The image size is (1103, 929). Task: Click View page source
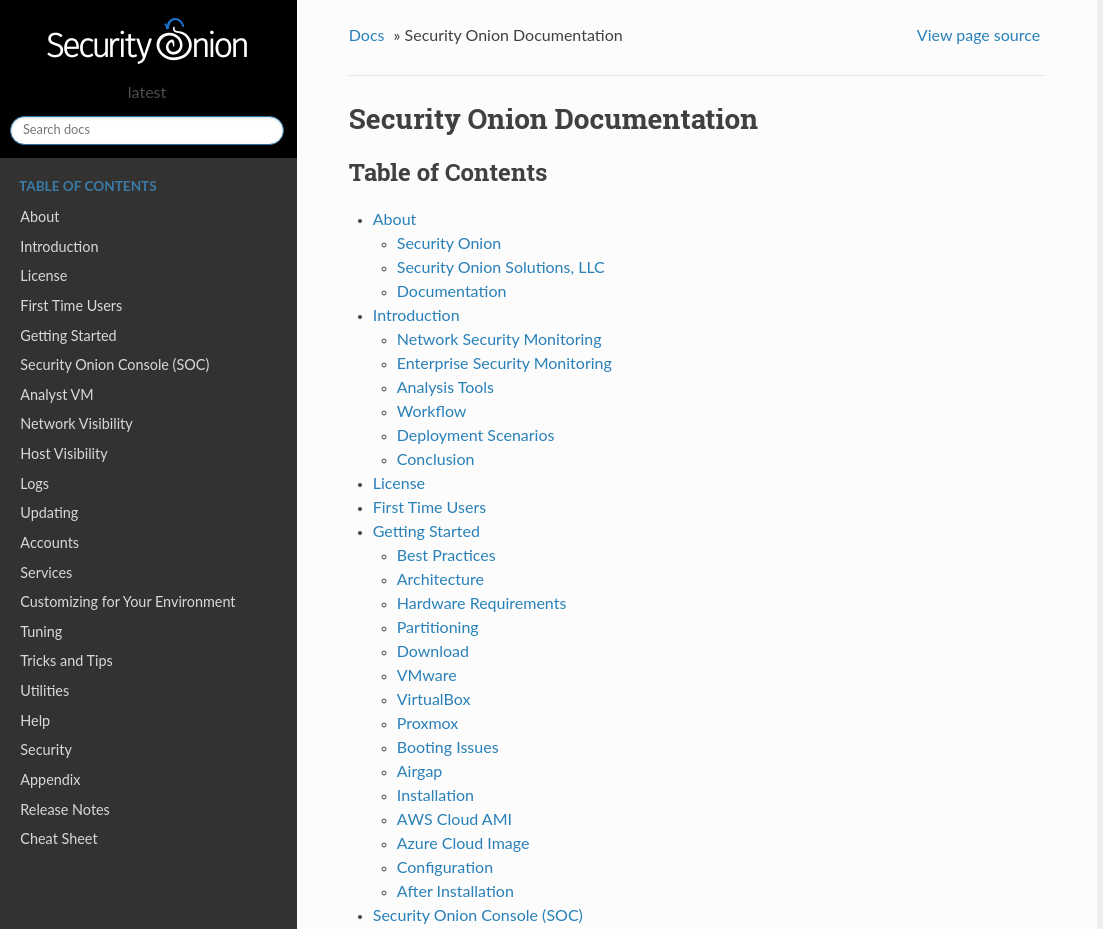[x=978, y=36]
